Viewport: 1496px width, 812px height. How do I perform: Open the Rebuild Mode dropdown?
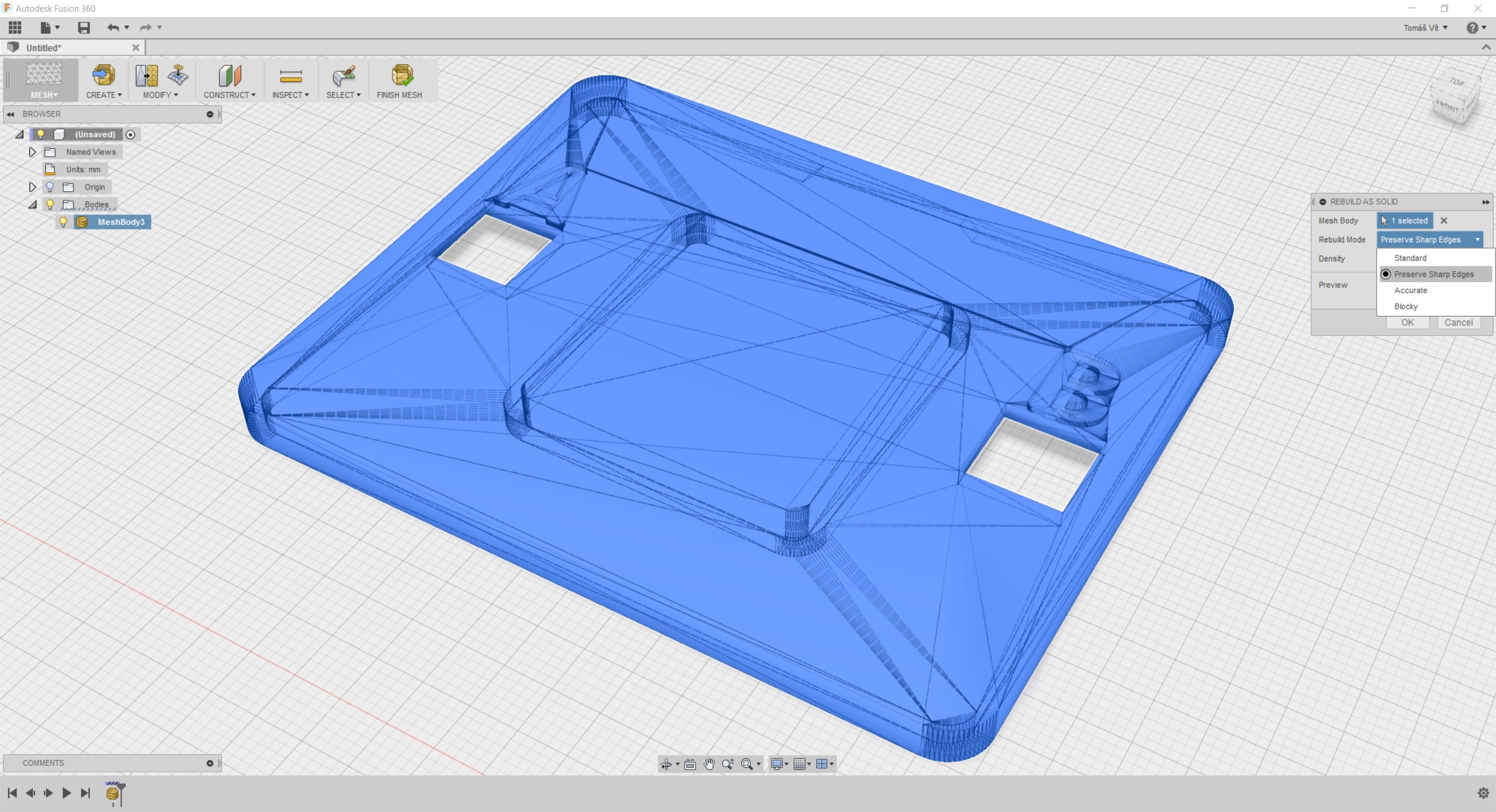click(1429, 240)
